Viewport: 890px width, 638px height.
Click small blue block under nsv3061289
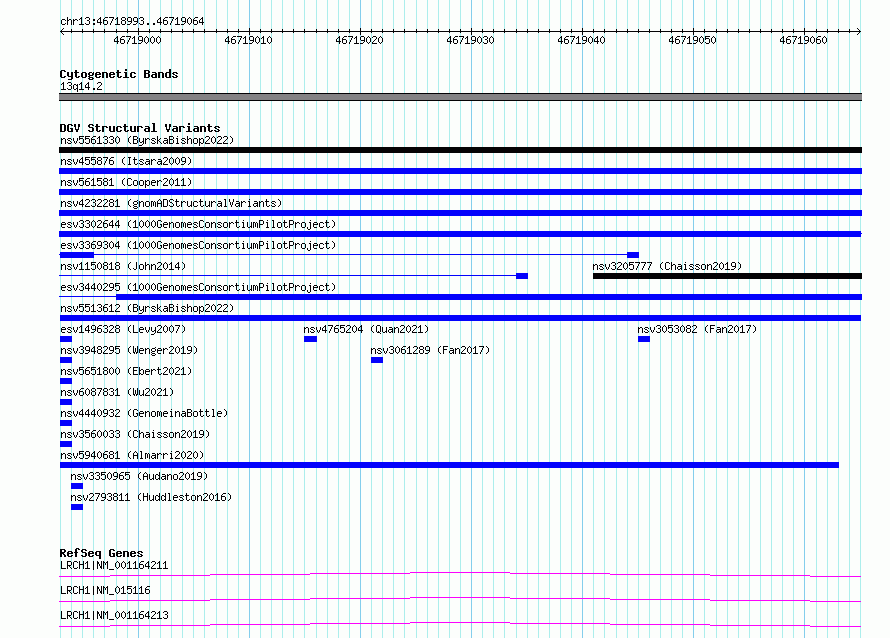tap(377, 360)
